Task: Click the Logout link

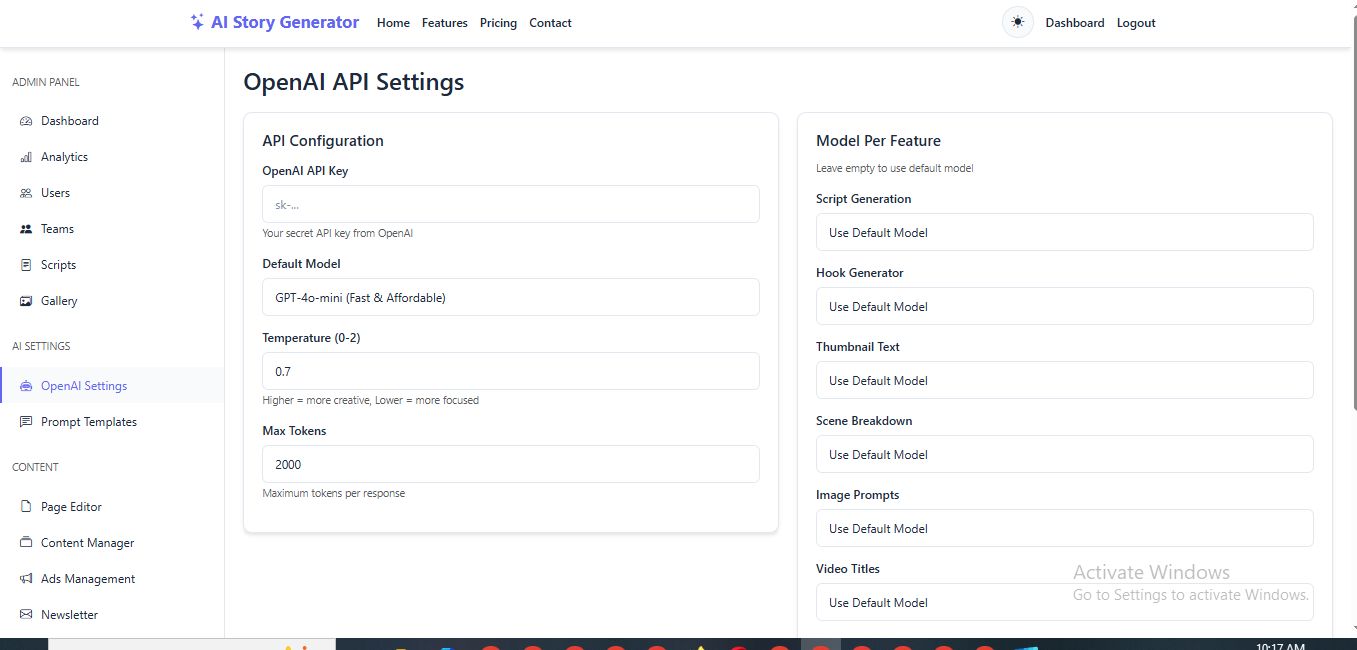Action: pos(1135,23)
